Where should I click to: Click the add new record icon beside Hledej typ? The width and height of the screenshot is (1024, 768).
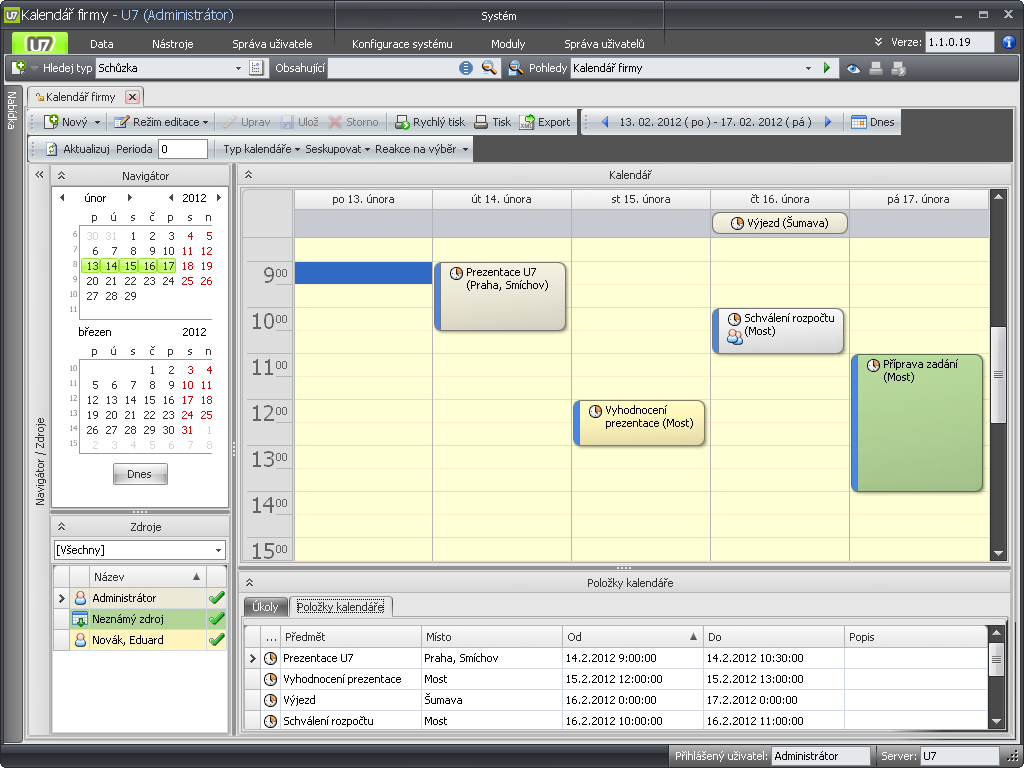point(18,67)
